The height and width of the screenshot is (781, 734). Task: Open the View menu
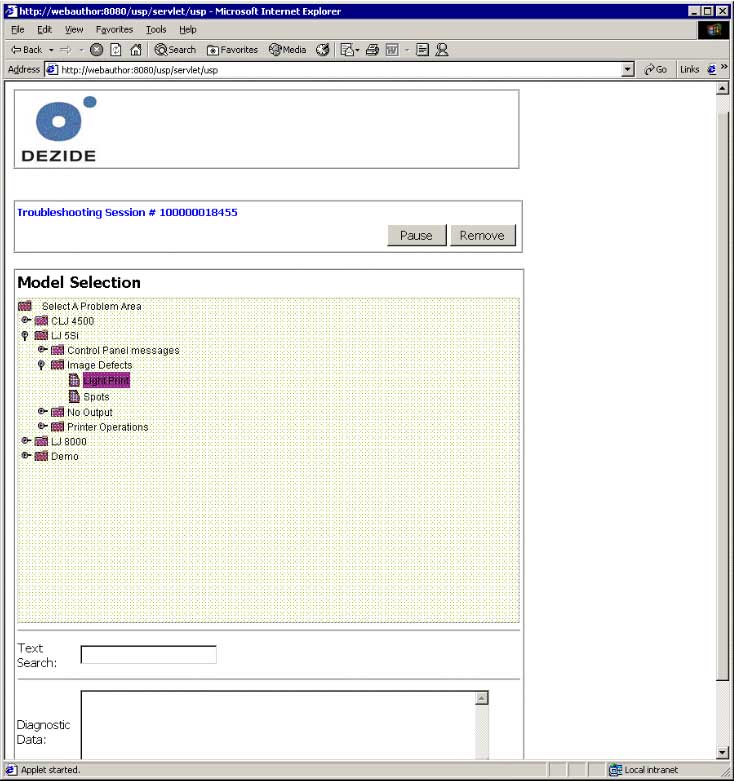[x=74, y=30]
